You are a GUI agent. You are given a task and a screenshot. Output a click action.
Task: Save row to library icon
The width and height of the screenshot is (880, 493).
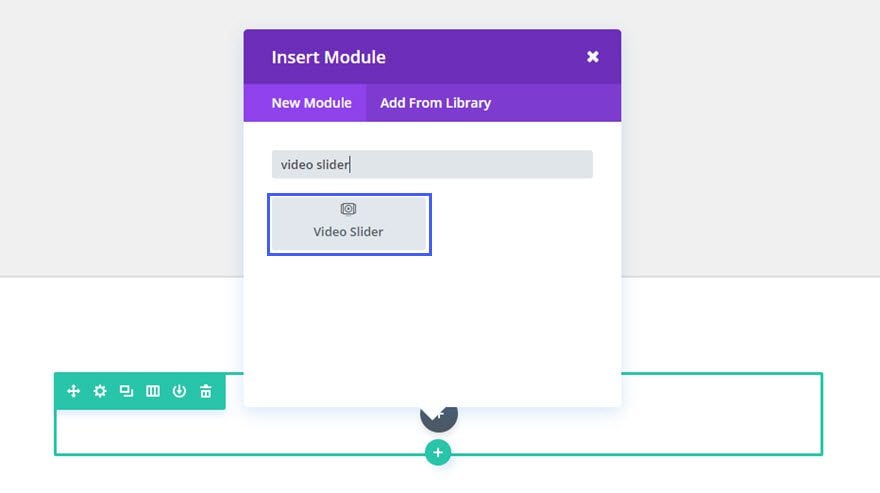coord(179,391)
